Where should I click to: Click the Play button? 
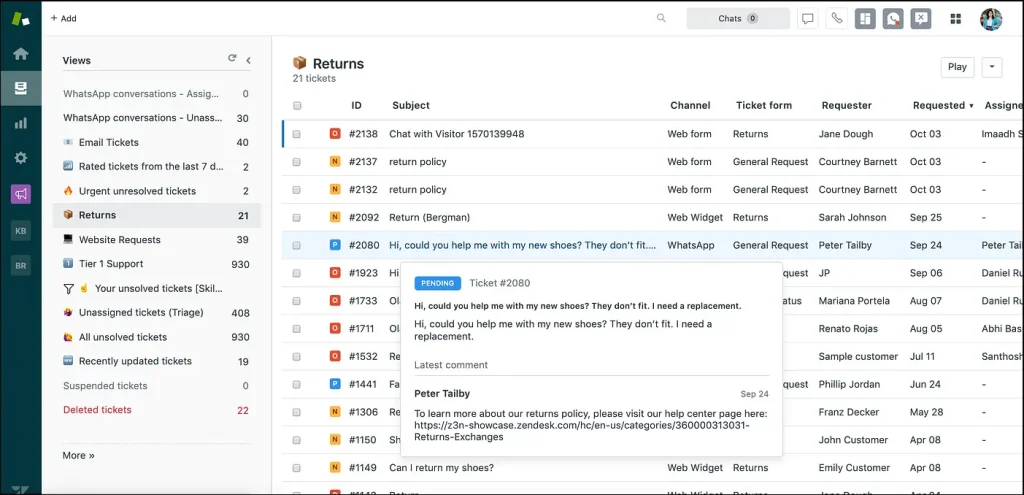pos(957,67)
